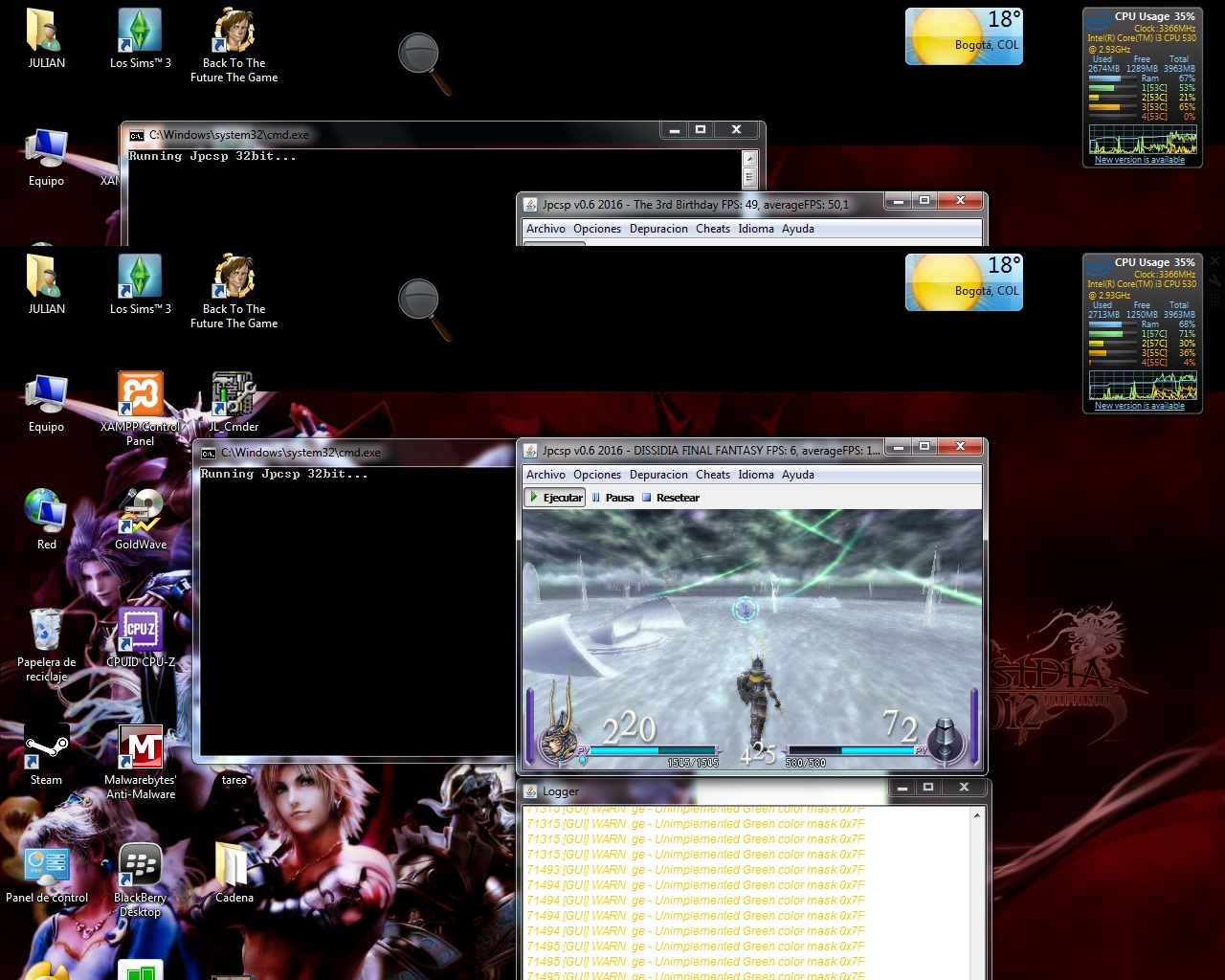Screen dimensions: 1225x980
Task: Open the Cadena folder
Action: 234,873
